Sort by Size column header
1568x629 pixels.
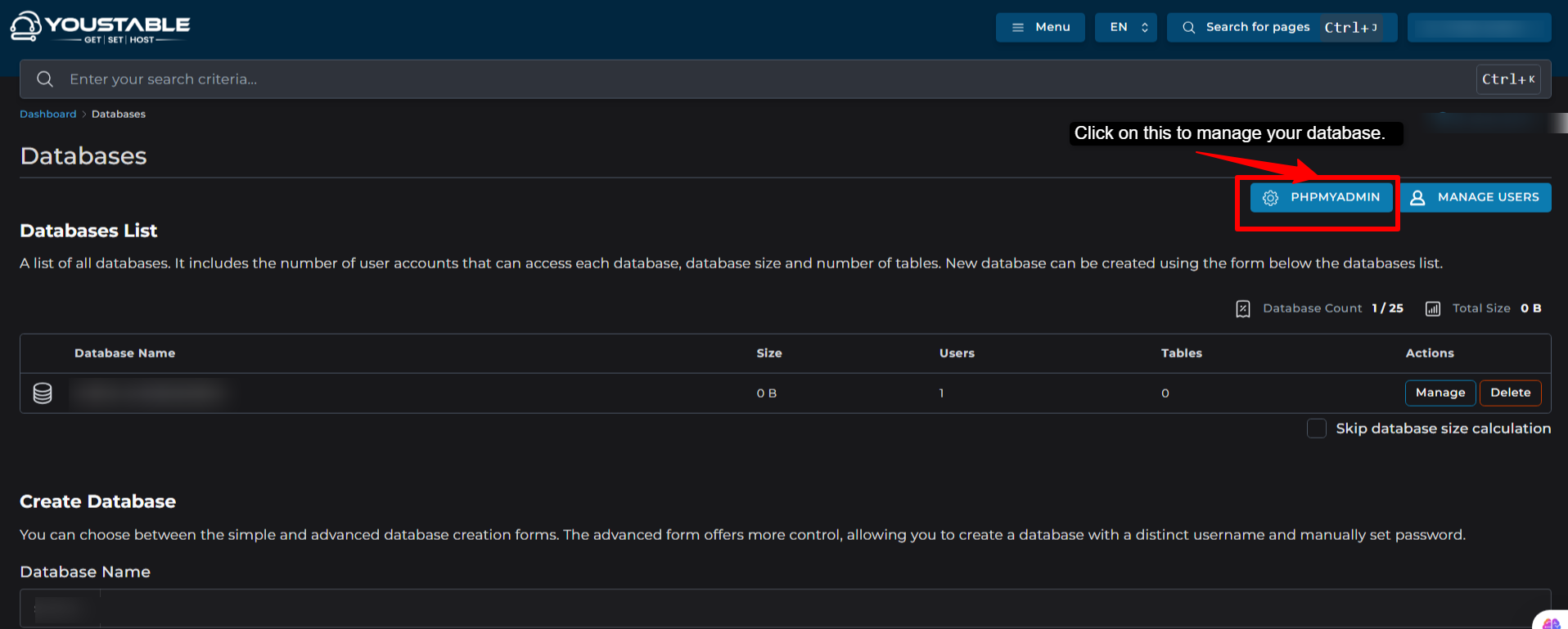coord(769,353)
